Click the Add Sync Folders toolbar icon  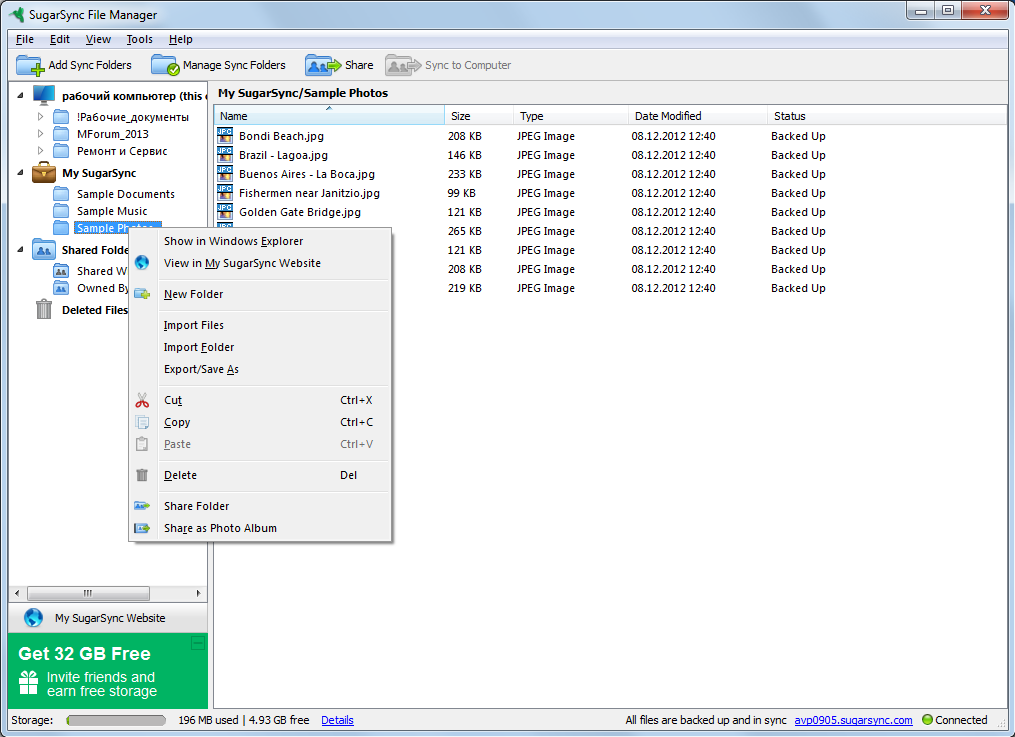30,65
